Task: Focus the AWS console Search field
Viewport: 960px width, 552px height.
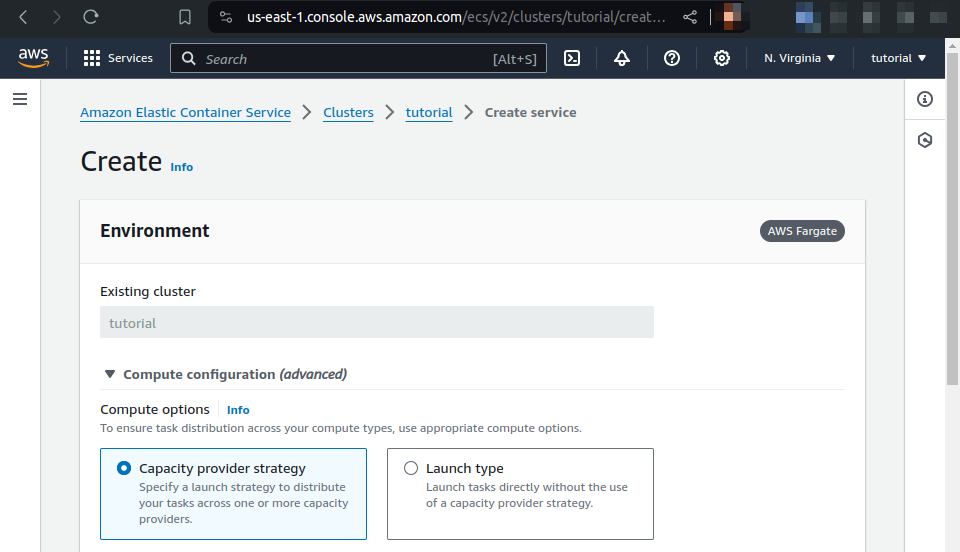Action: 358,58
